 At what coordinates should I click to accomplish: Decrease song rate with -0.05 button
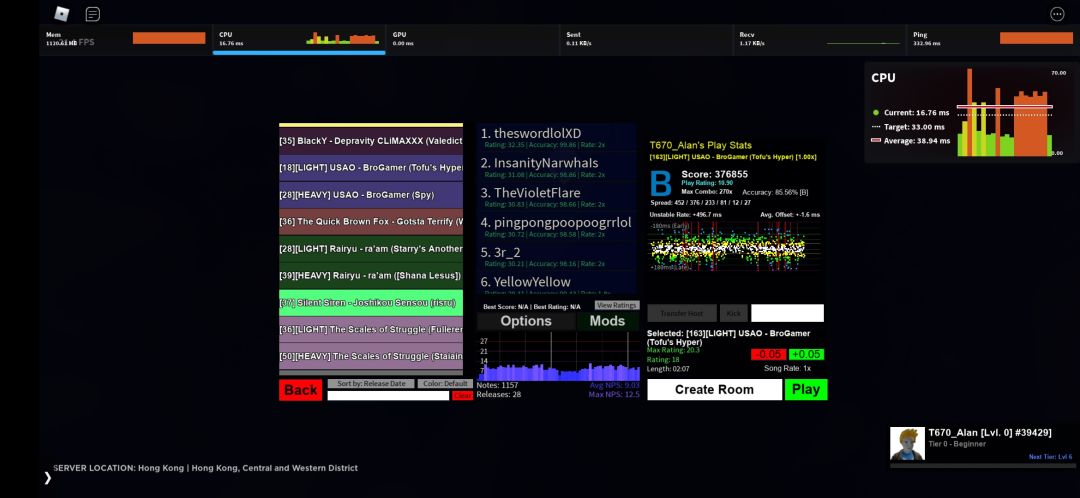coord(768,354)
